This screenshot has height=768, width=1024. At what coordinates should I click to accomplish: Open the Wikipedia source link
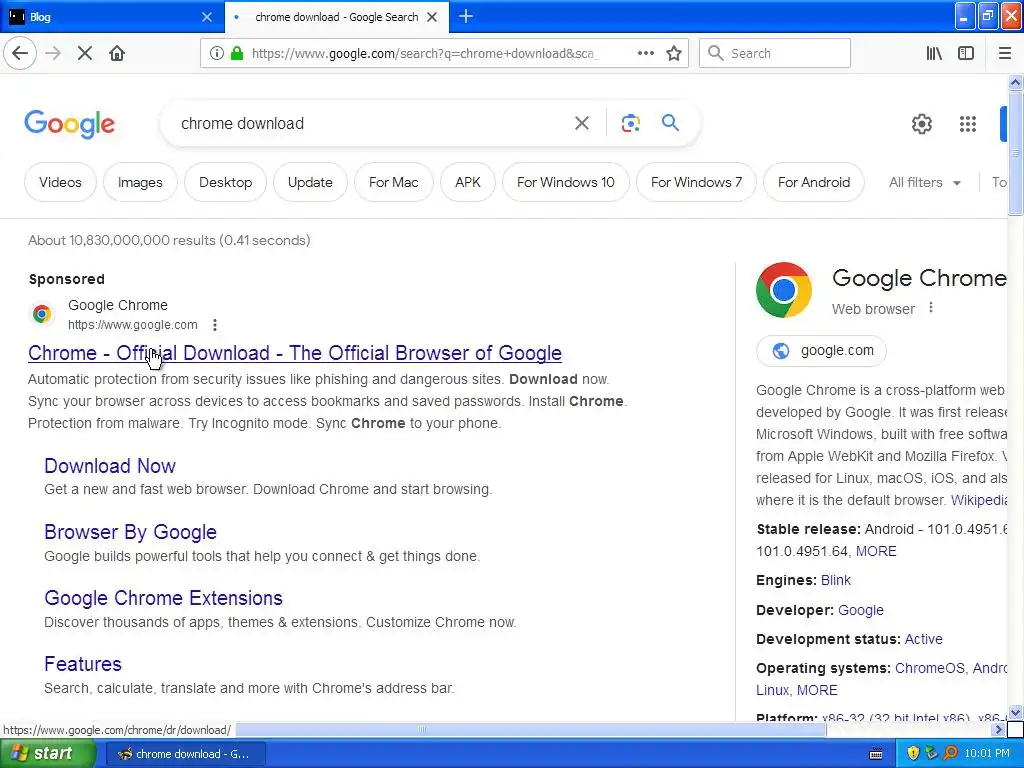pyautogui.click(x=979, y=500)
